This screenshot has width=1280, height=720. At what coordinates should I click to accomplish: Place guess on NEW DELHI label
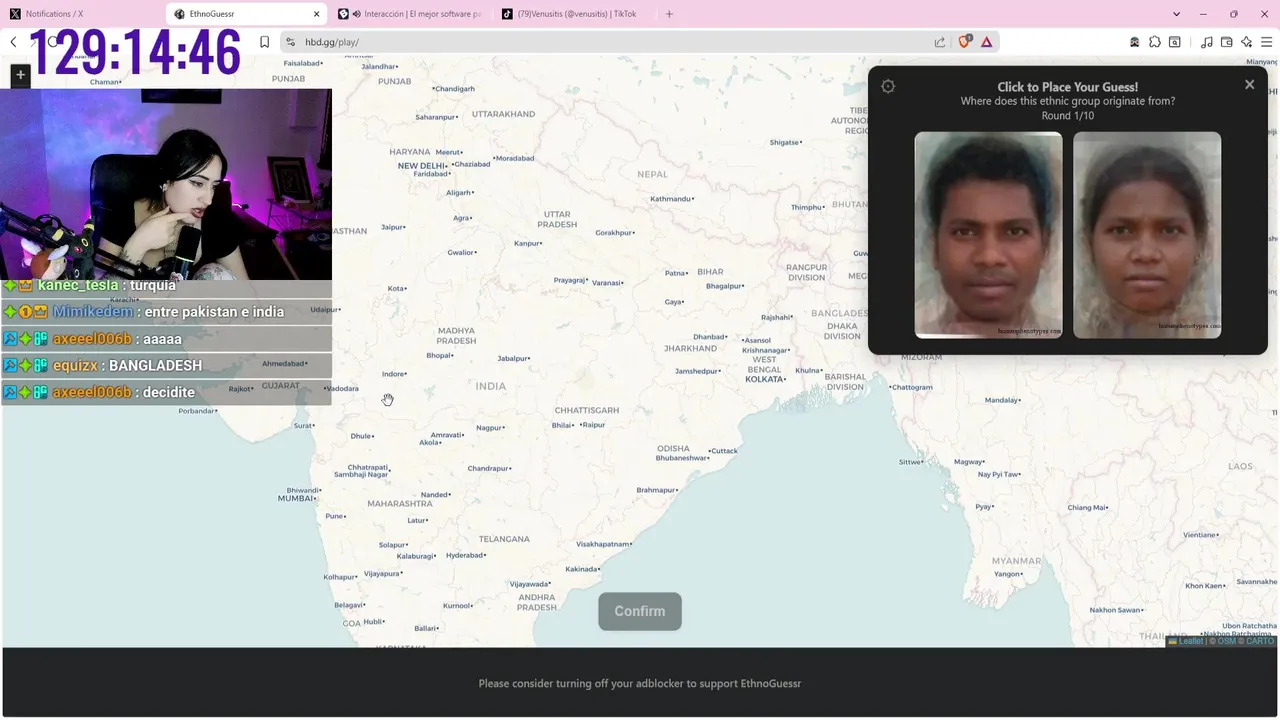pyautogui.click(x=421, y=166)
